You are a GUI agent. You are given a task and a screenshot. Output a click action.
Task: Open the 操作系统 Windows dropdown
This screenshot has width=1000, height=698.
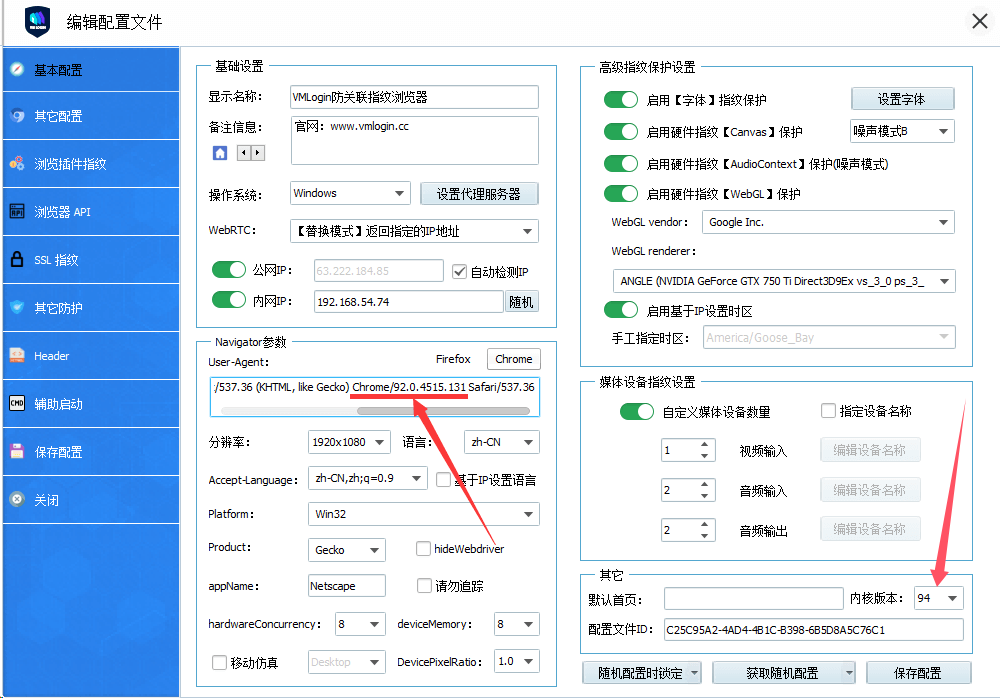(x=350, y=193)
